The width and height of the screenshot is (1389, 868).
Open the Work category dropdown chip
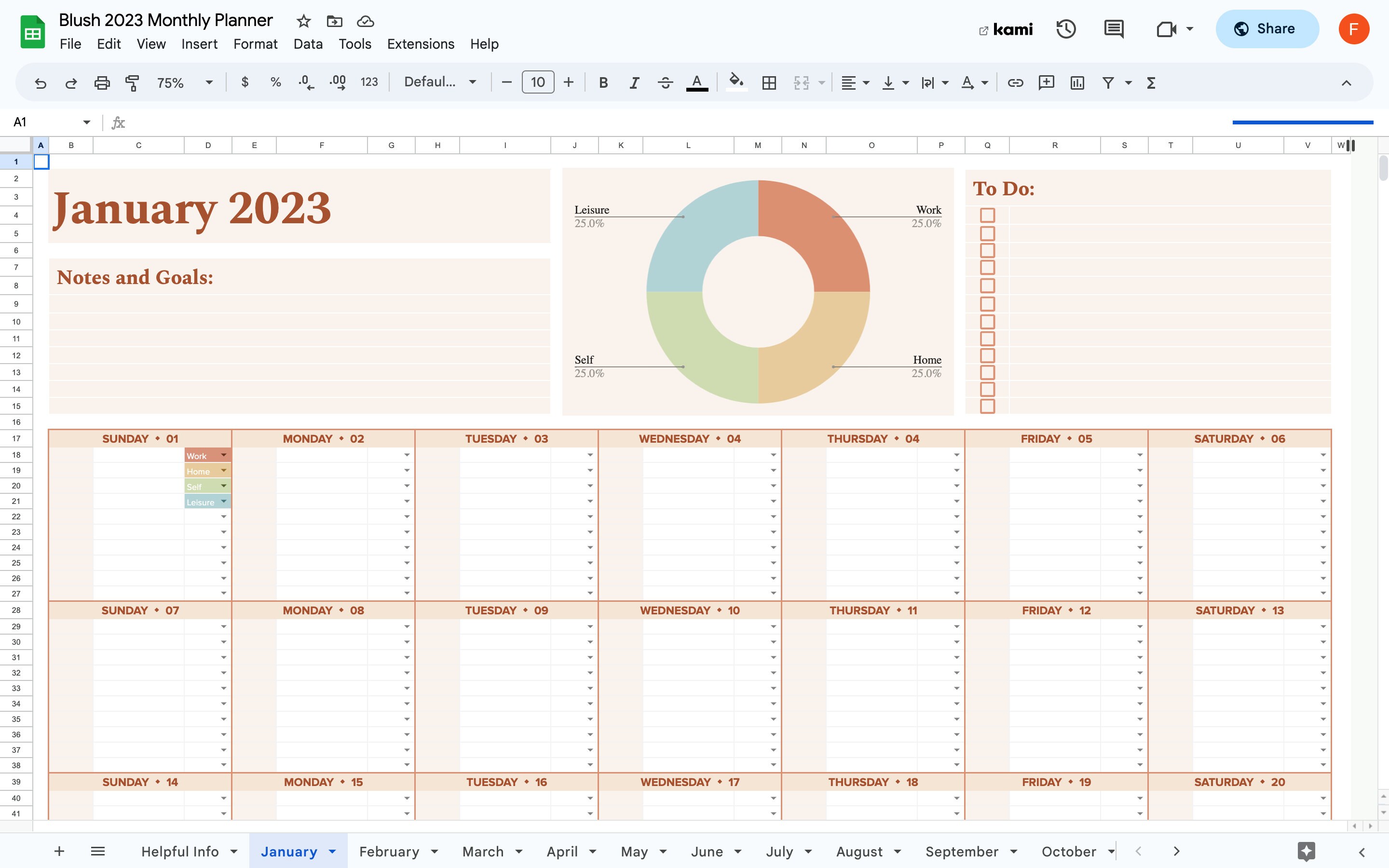(223, 455)
